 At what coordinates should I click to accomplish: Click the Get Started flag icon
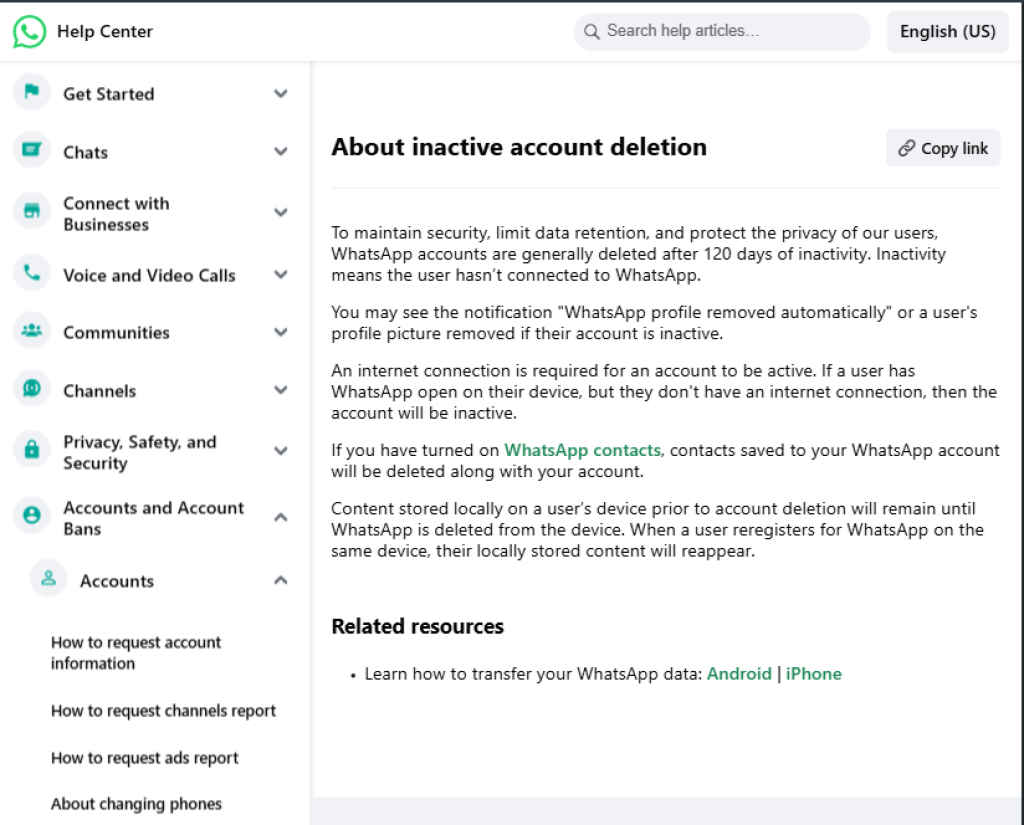(x=32, y=93)
